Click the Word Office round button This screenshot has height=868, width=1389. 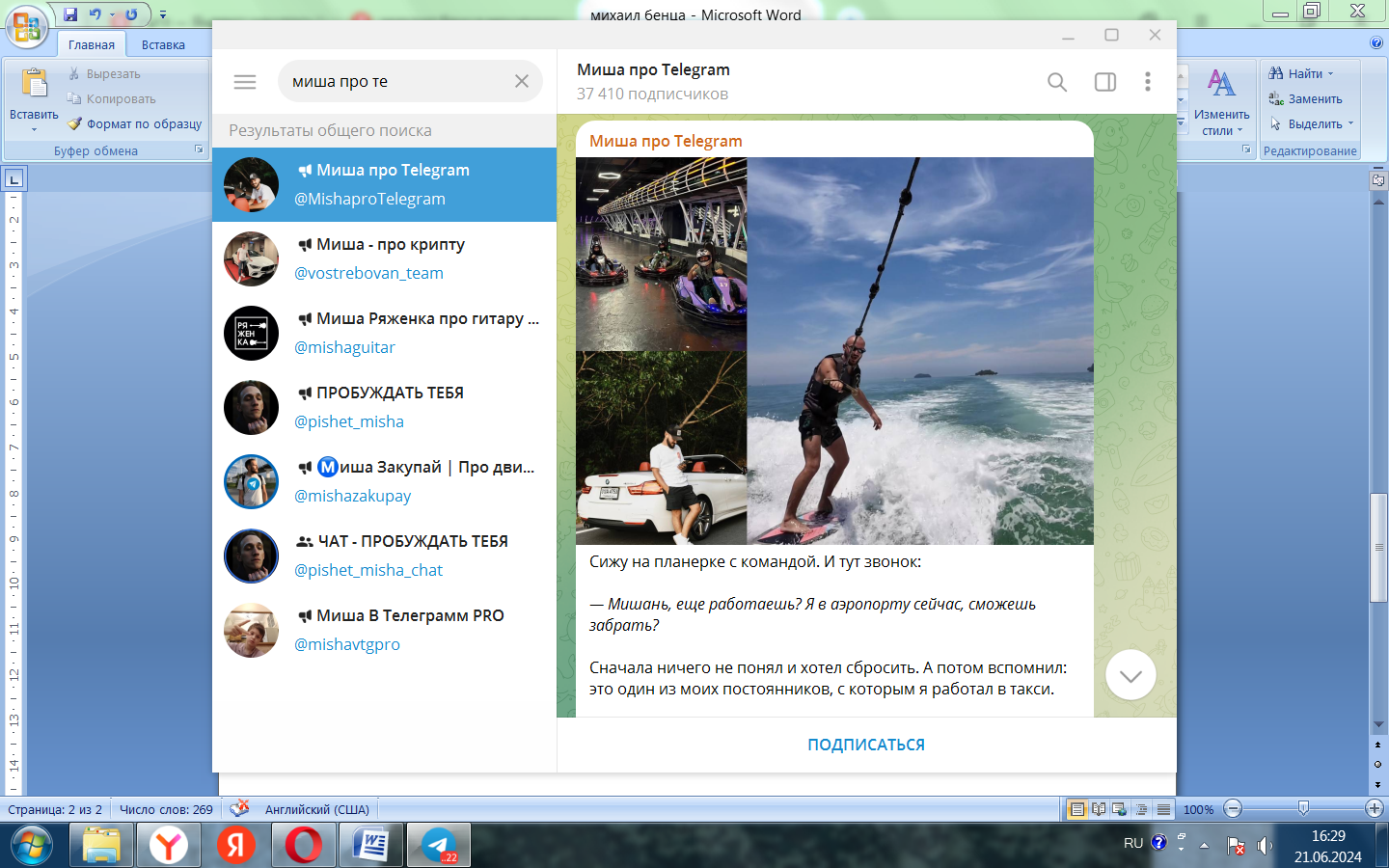click(27, 26)
